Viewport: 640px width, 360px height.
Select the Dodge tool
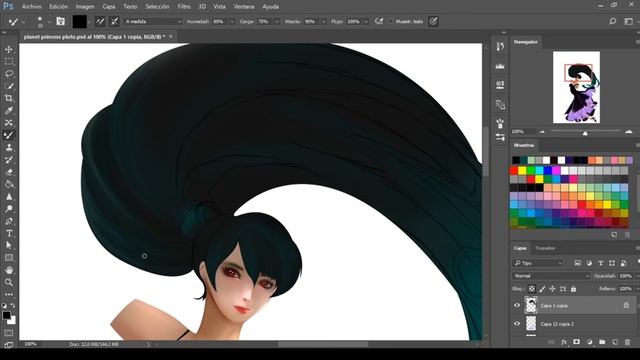pos(9,209)
